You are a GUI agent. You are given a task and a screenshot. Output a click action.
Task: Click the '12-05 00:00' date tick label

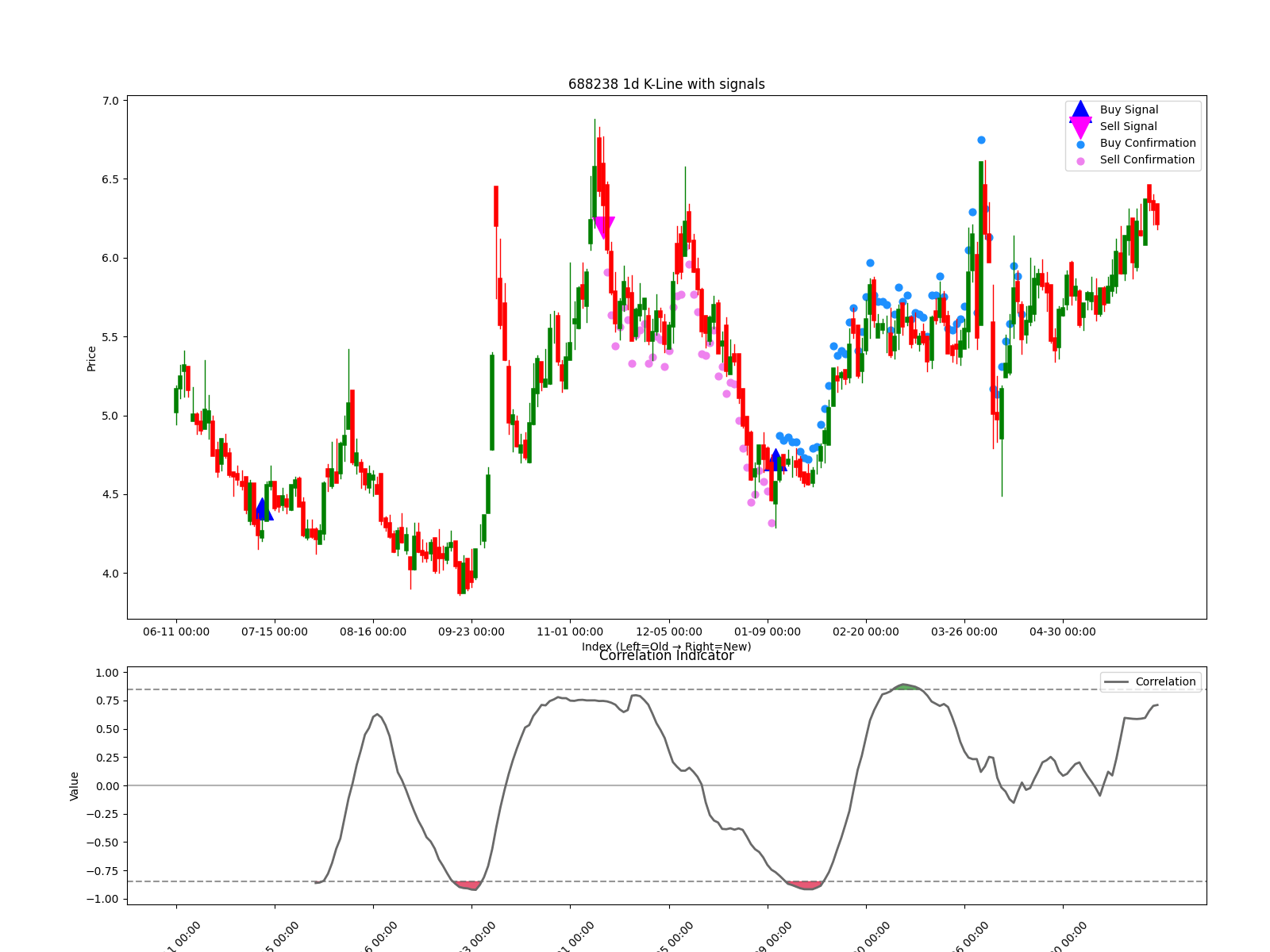coord(669,632)
